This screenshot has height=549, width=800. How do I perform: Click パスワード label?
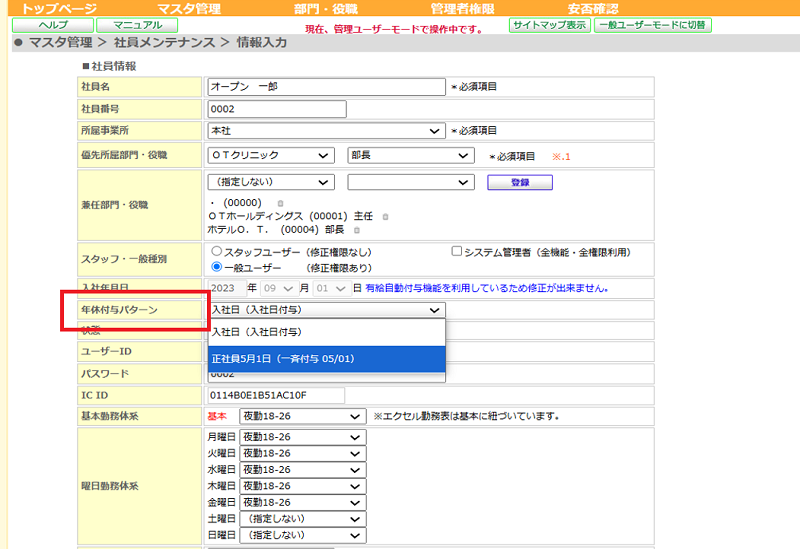click(105, 373)
